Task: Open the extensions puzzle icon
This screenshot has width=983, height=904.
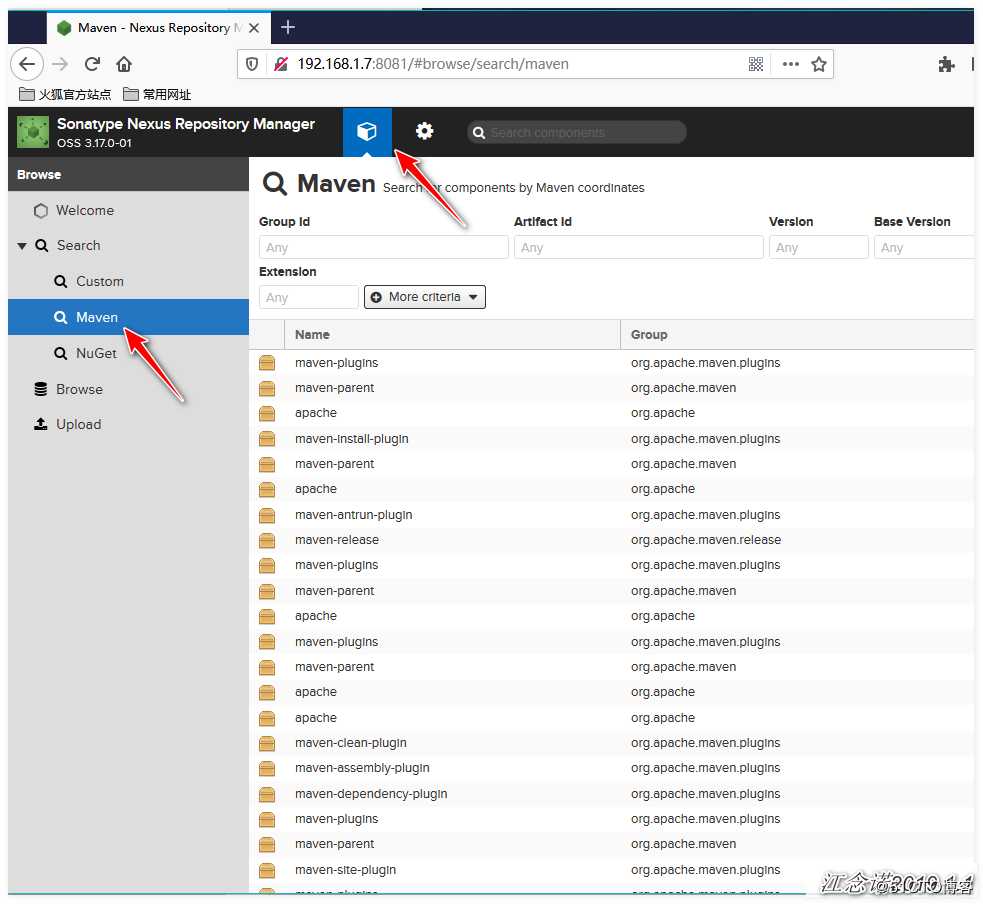Action: point(946,64)
